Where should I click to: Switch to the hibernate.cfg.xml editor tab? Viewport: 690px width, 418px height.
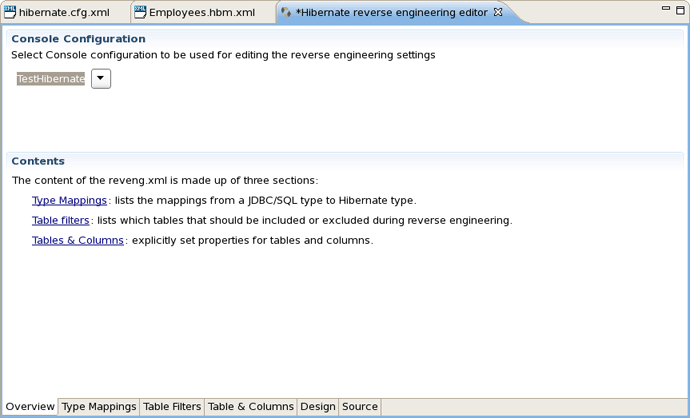[x=64, y=13]
